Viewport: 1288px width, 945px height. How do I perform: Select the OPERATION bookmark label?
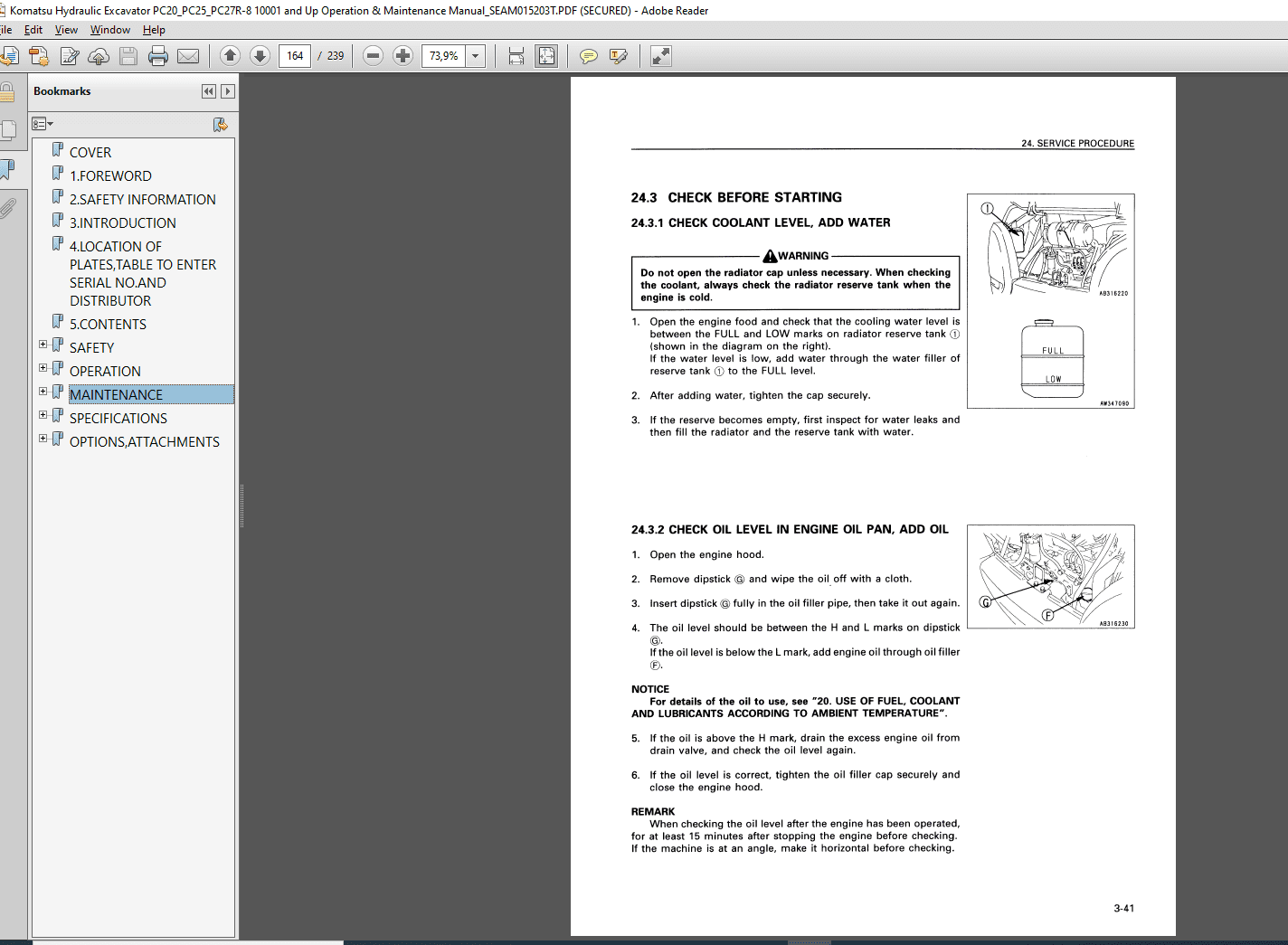point(105,372)
